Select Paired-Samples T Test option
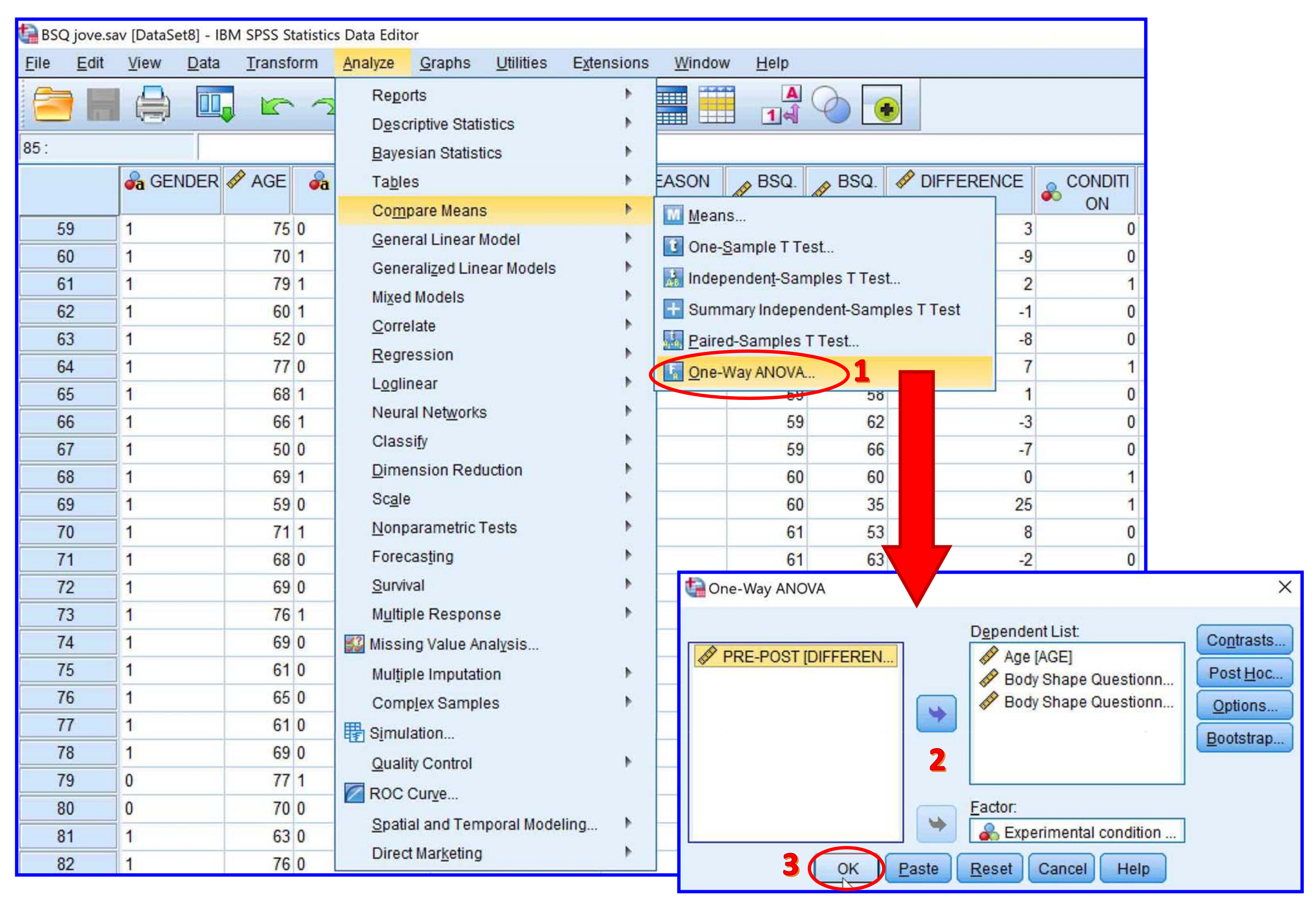Image resolution: width=1316 pixels, height=909 pixels. pyautogui.click(x=772, y=341)
